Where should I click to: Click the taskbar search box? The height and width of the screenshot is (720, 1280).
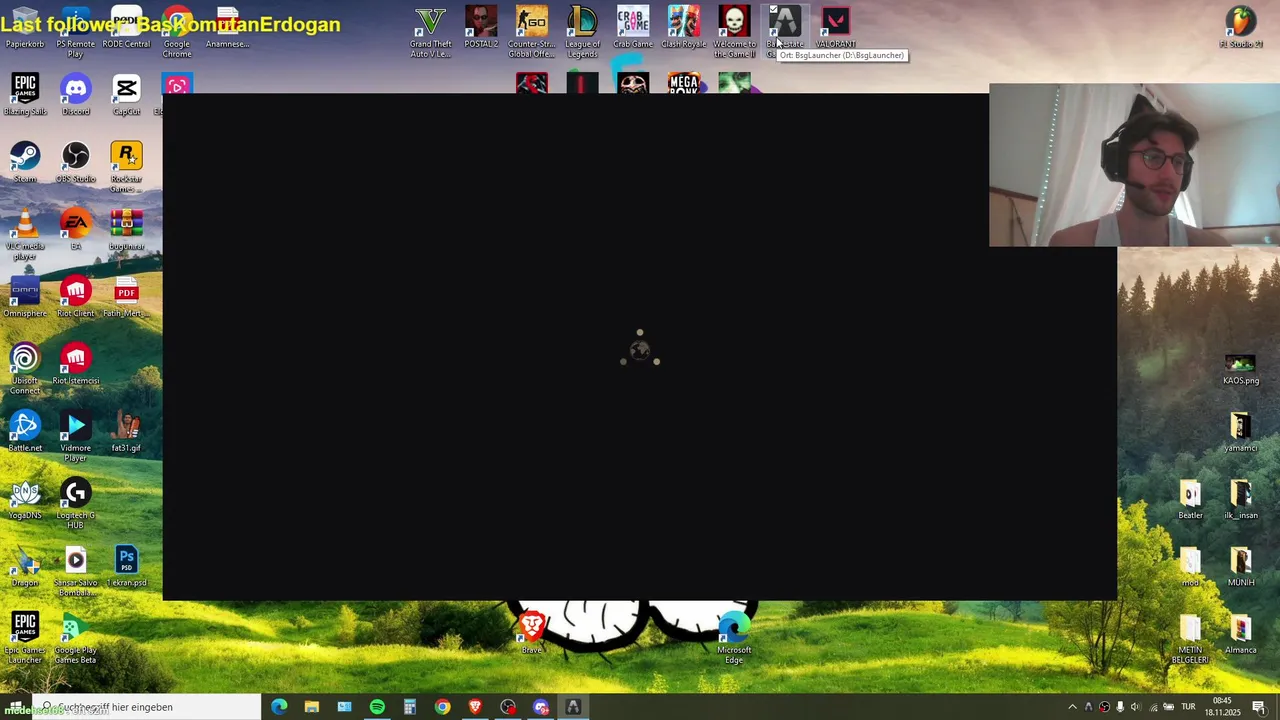(146, 707)
